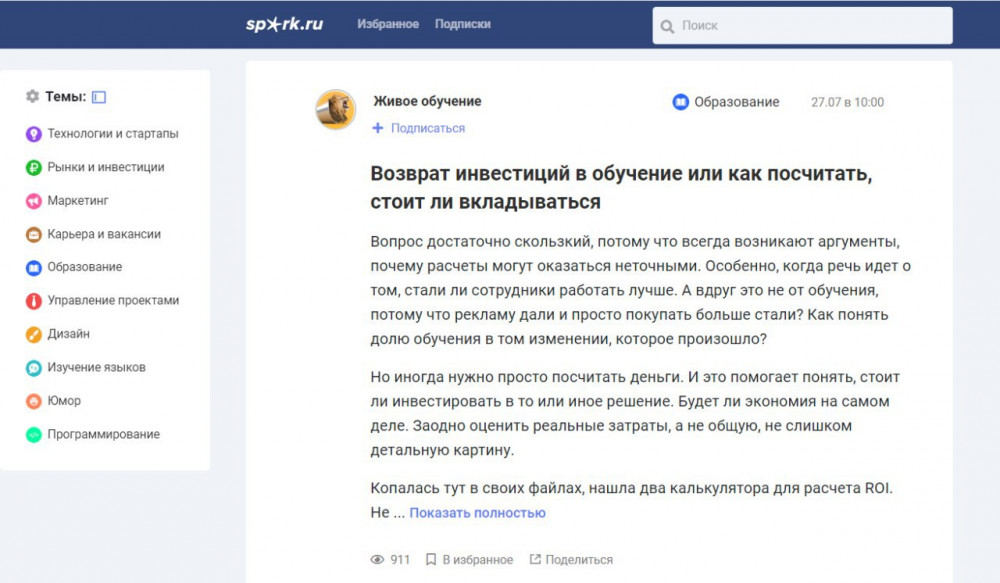Open the Подписки menu item

463,24
